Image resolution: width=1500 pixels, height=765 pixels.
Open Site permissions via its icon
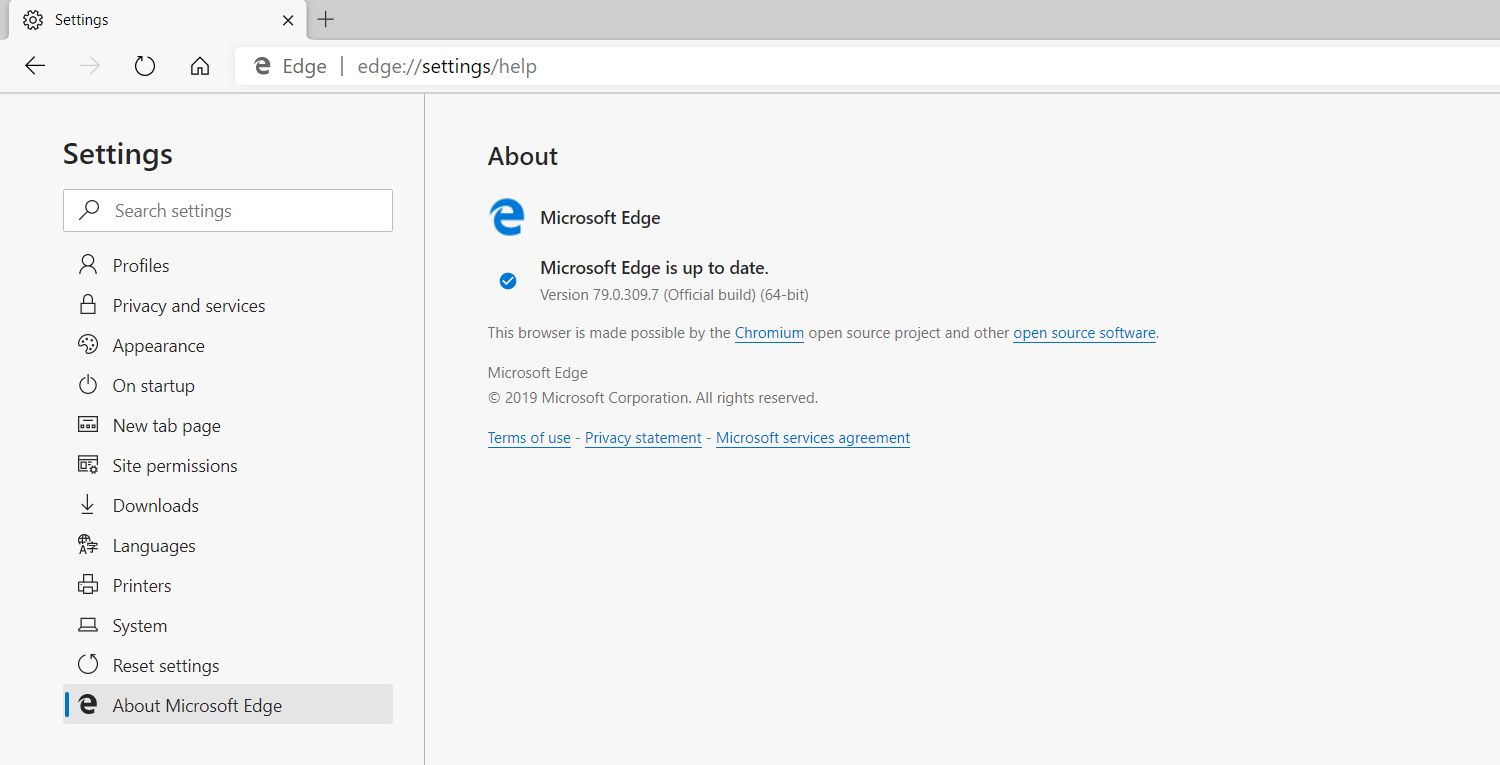point(87,465)
